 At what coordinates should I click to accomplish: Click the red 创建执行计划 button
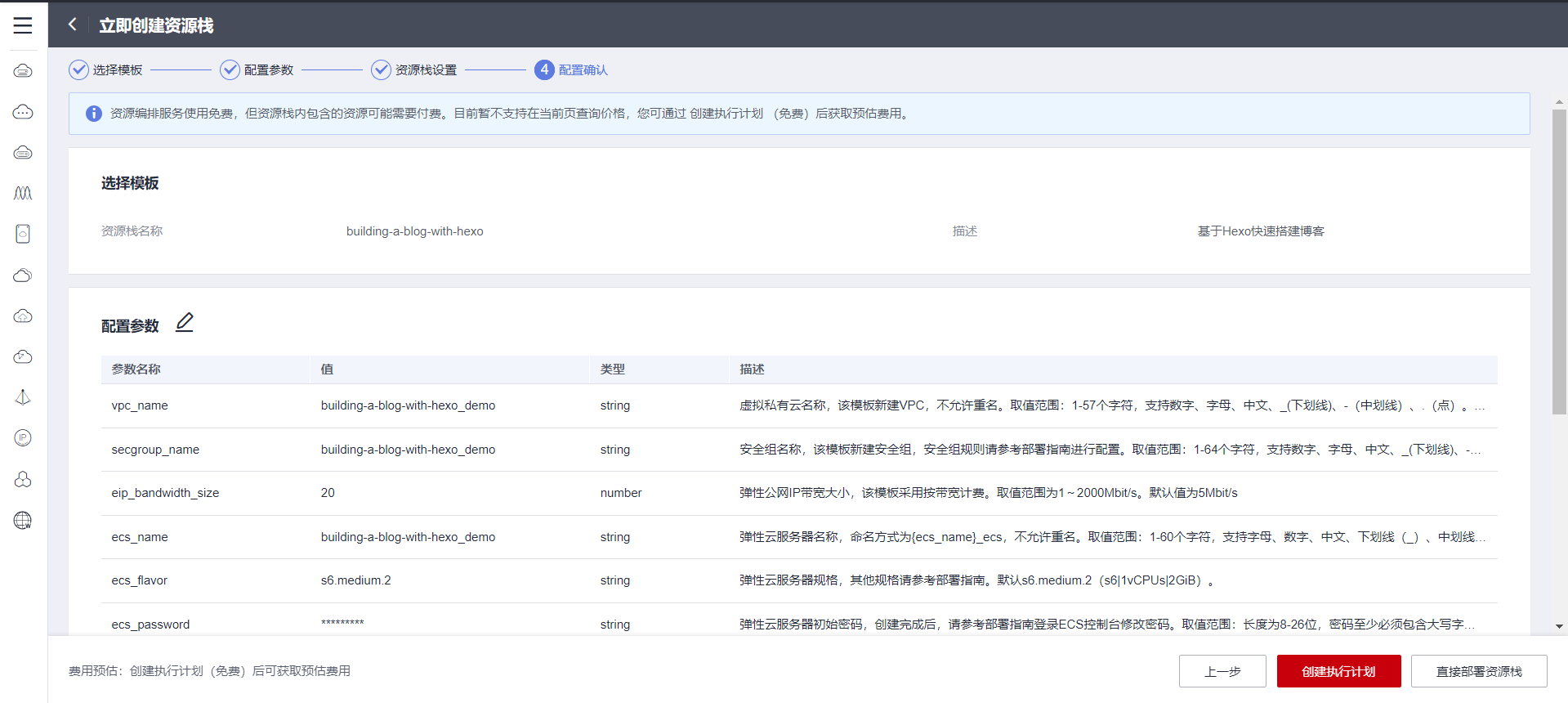(1338, 671)
